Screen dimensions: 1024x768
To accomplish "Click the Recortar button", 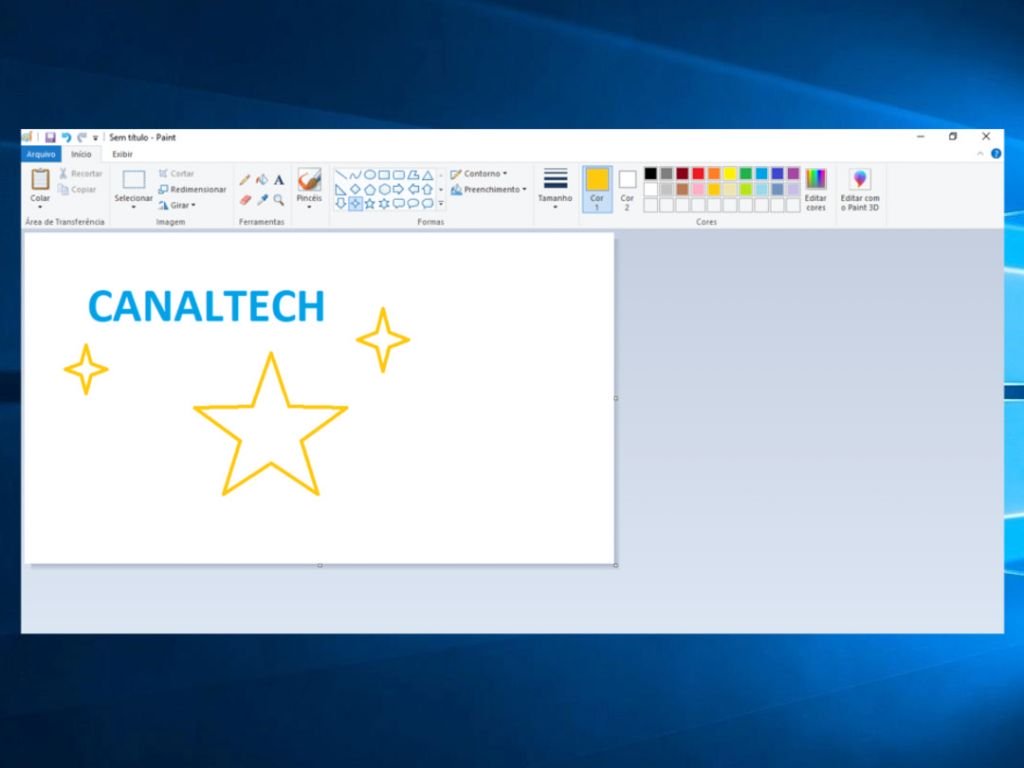I will 81,173.
